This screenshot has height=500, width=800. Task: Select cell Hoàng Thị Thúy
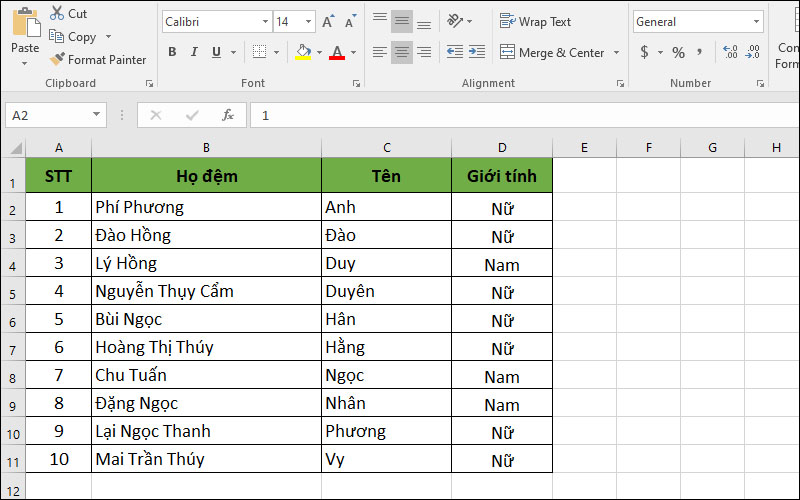207,347
